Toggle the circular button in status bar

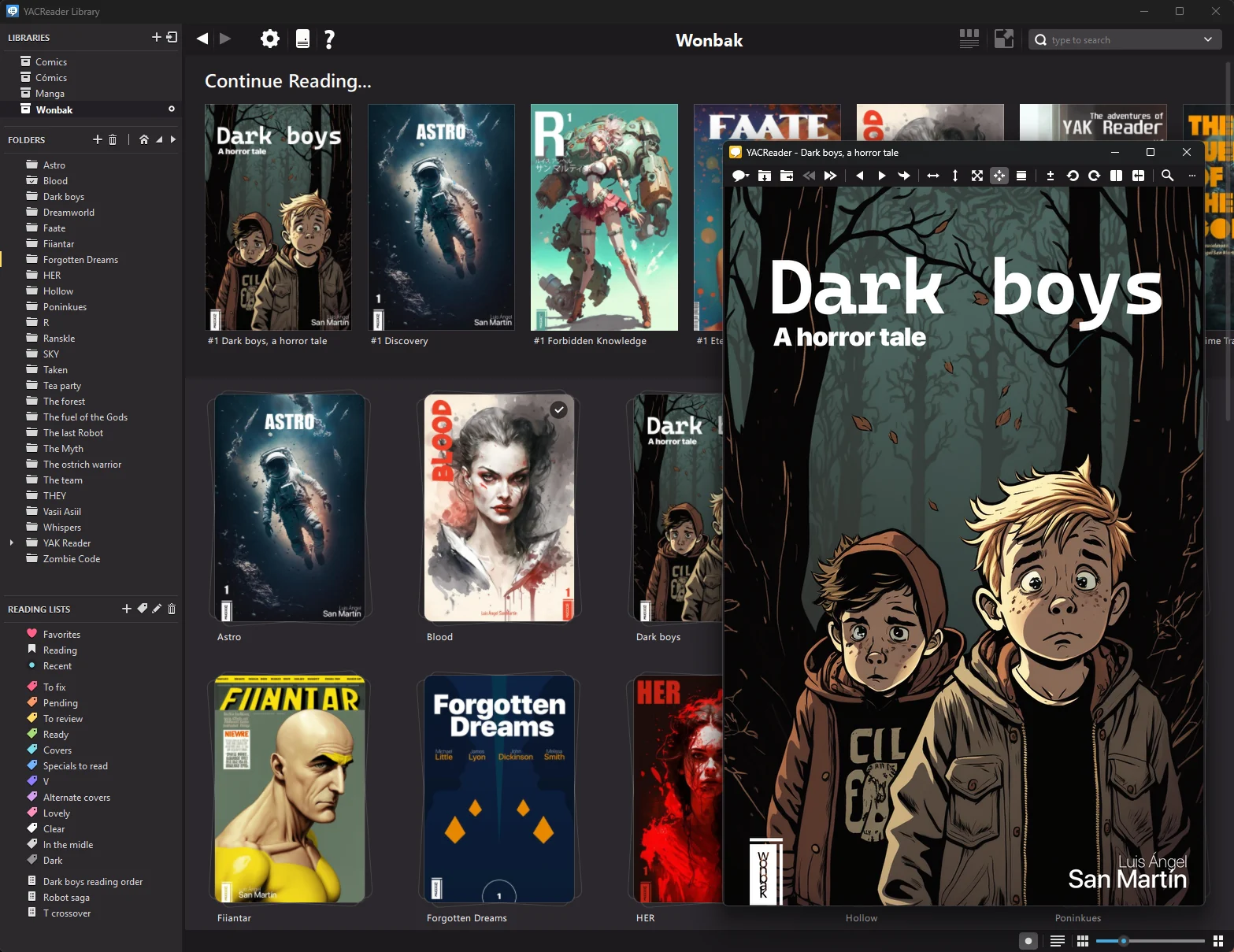coord(1028,941)
